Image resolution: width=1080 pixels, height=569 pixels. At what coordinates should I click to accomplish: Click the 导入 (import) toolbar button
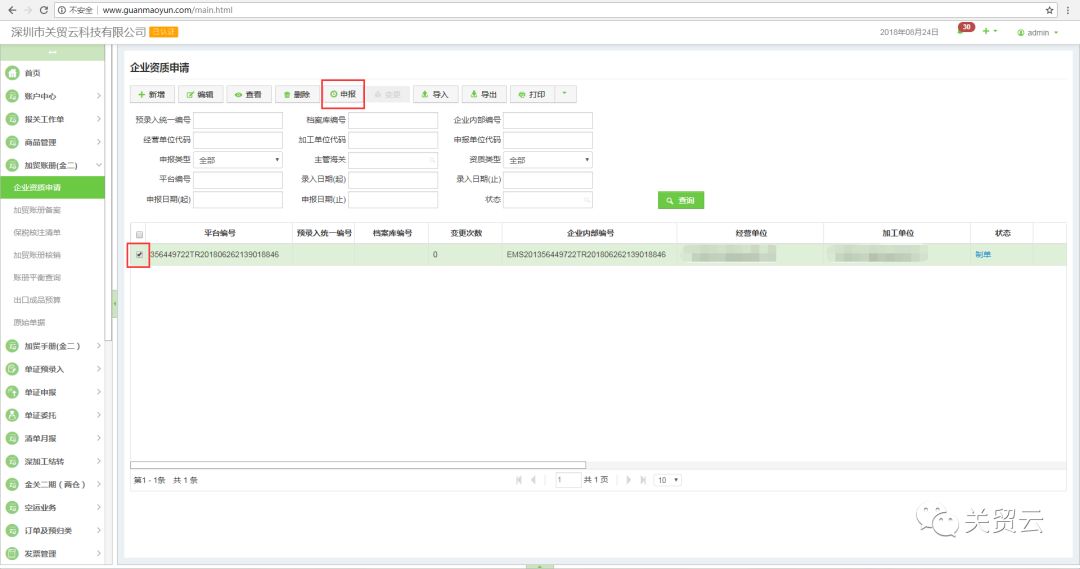435,94
